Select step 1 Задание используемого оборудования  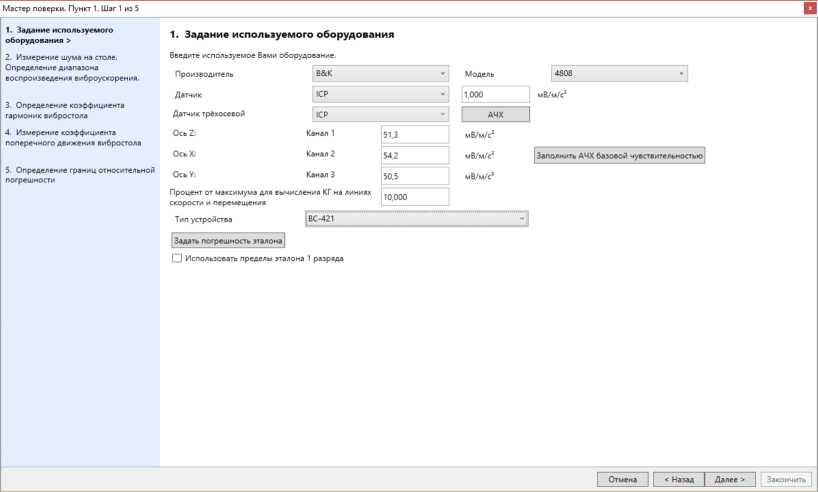(59, 35)
